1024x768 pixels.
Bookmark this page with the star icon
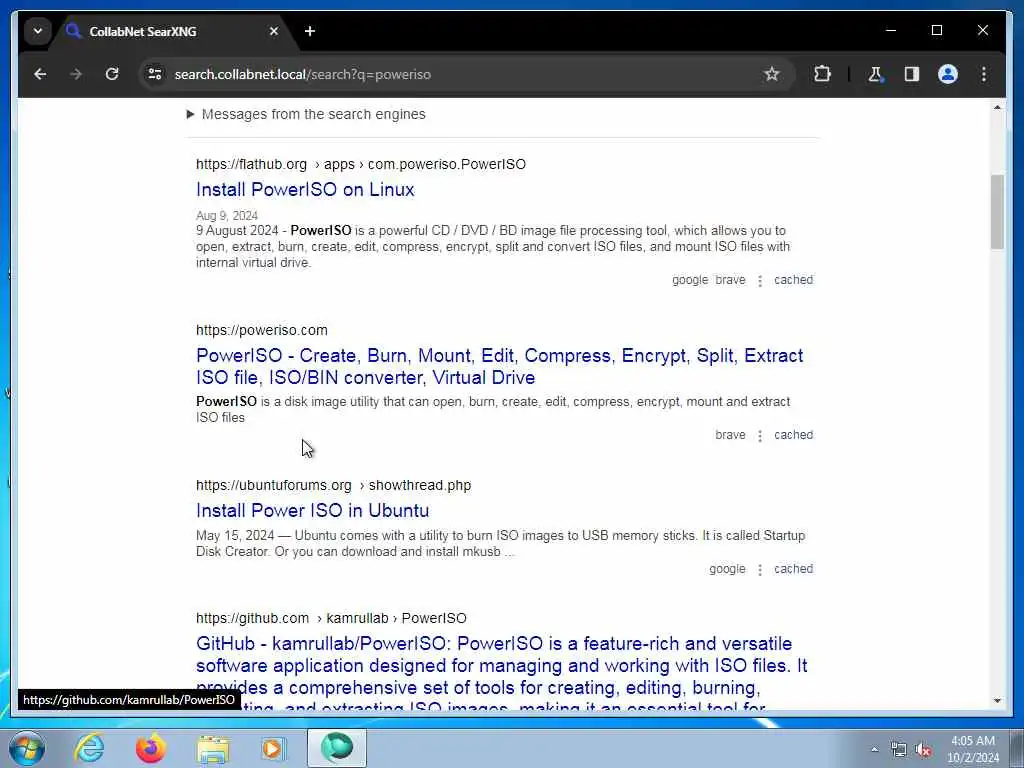point(771,74)
